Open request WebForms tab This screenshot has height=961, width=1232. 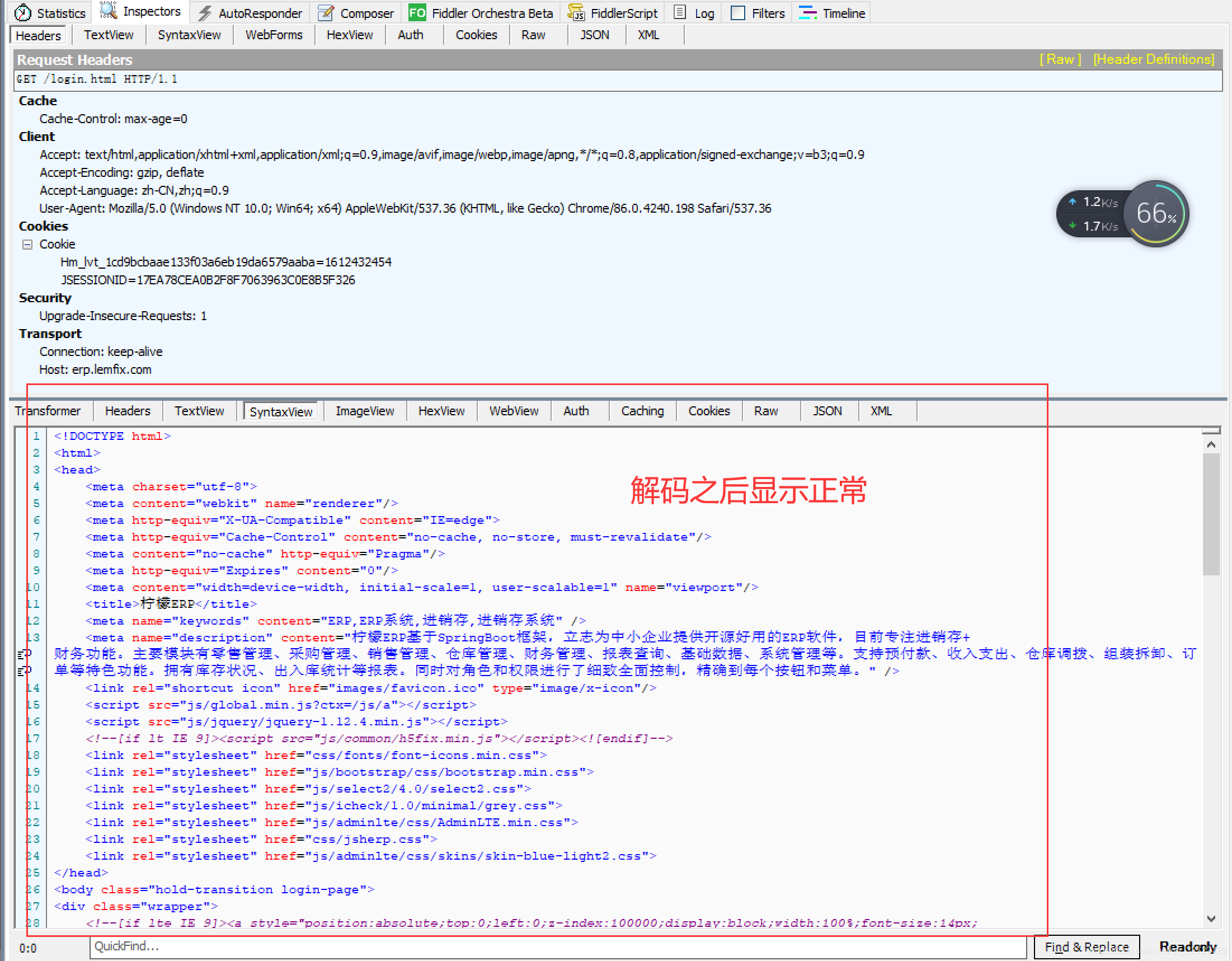coord(274,35)
